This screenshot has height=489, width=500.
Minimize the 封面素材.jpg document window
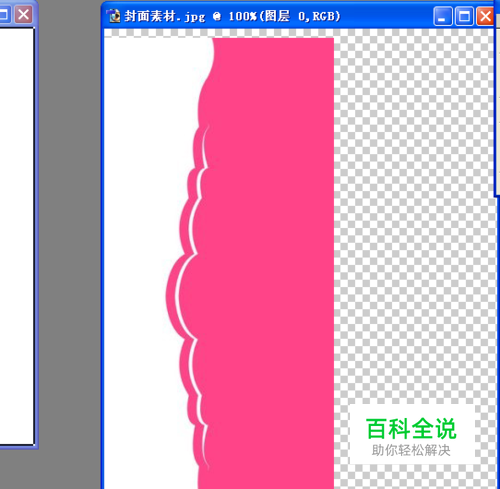[x=442, y=16]
